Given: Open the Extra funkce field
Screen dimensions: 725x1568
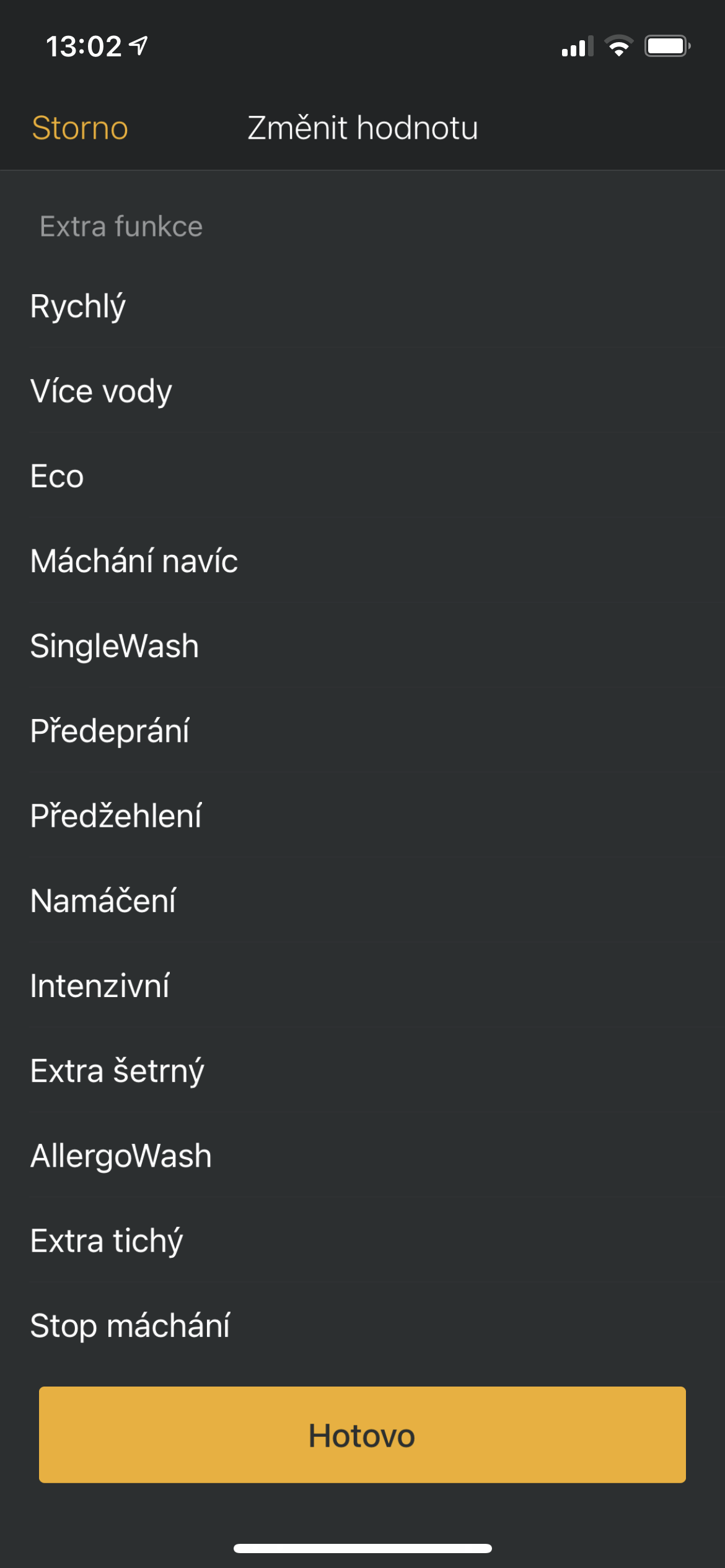Looking at the screenshot, I should (x=120, y=227).
